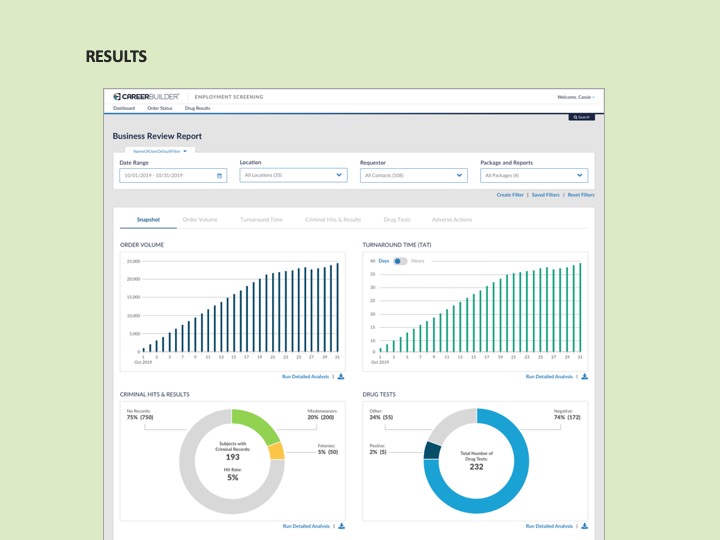This screenshot has height=540, width=720.
Task: Open Drug Results in the top navigation
Action: [197, 108]
